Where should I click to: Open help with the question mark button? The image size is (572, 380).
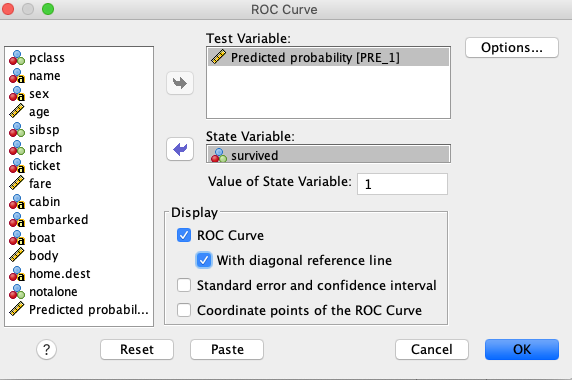(x=46, y=349)
